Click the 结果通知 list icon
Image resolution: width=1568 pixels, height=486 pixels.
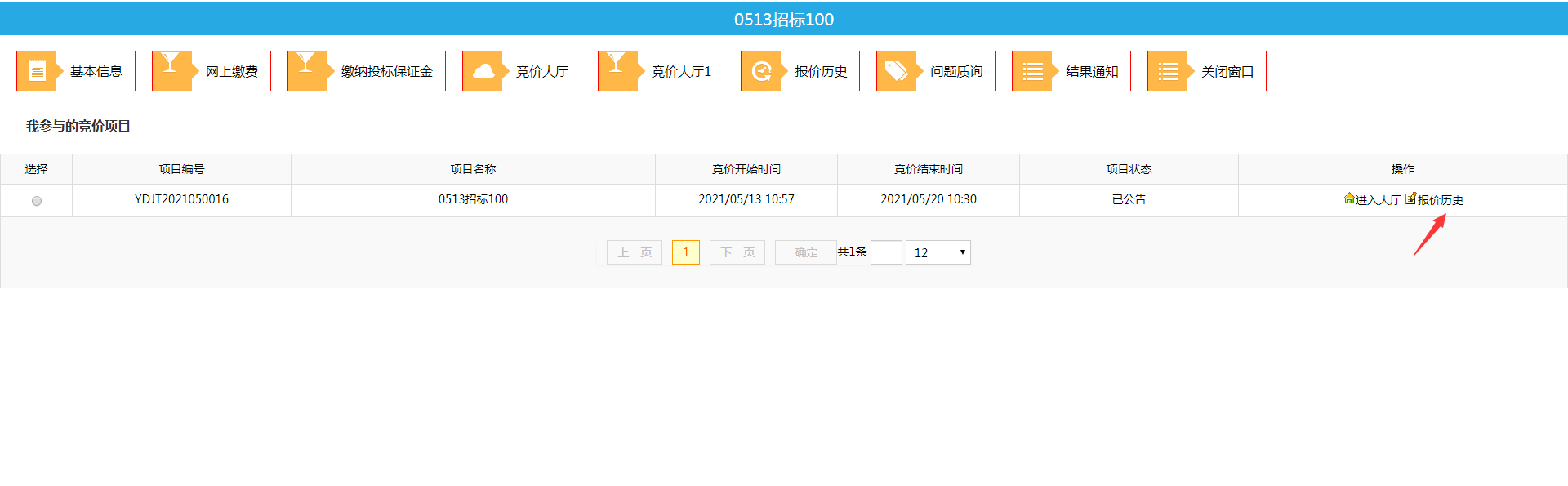[1033, 71]
